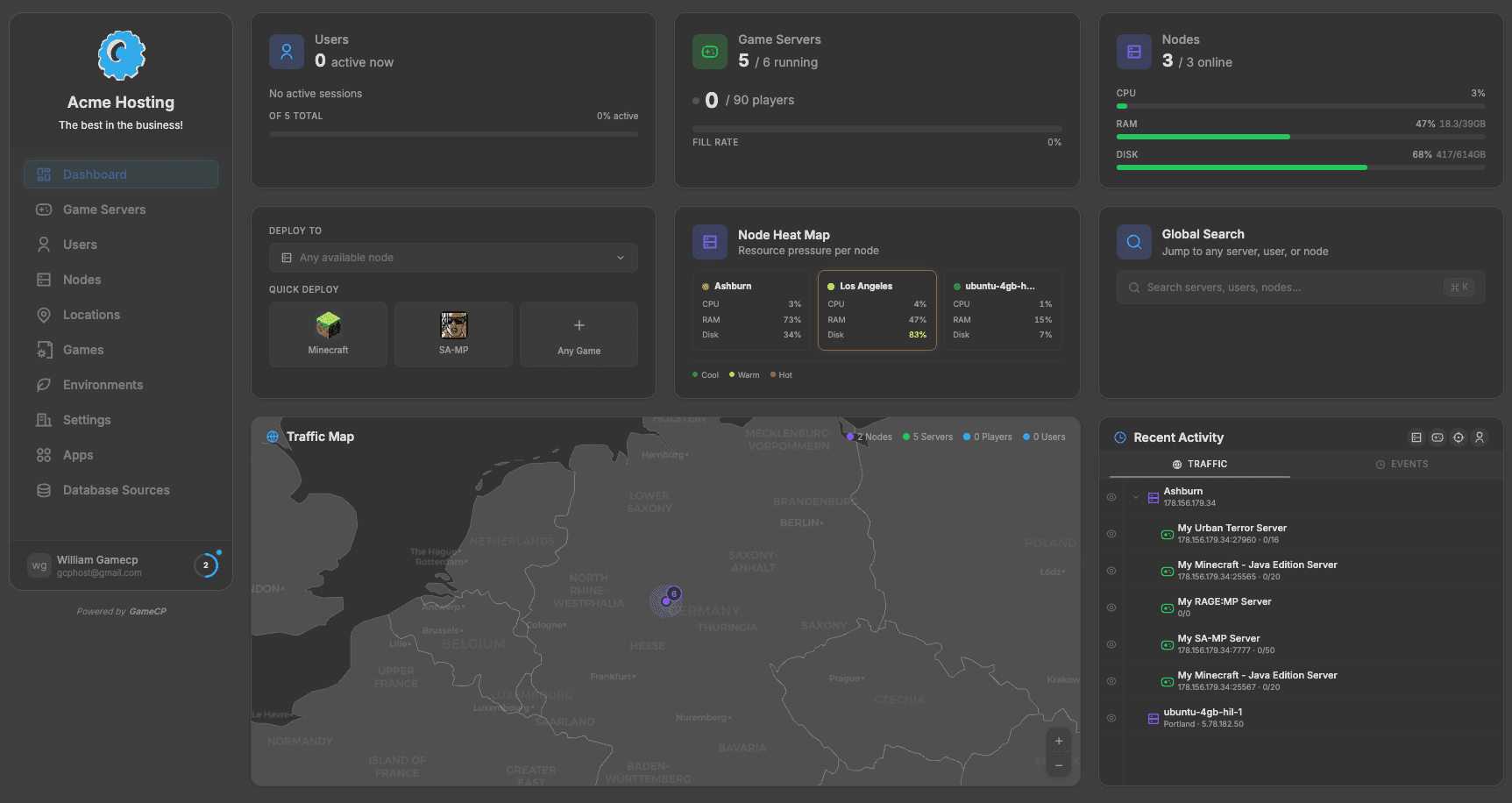Image resolution: width=1512 pixels, height=803 pixels.
Task: Select Nodes from the navigation sidebar
Action: (81, 279)
